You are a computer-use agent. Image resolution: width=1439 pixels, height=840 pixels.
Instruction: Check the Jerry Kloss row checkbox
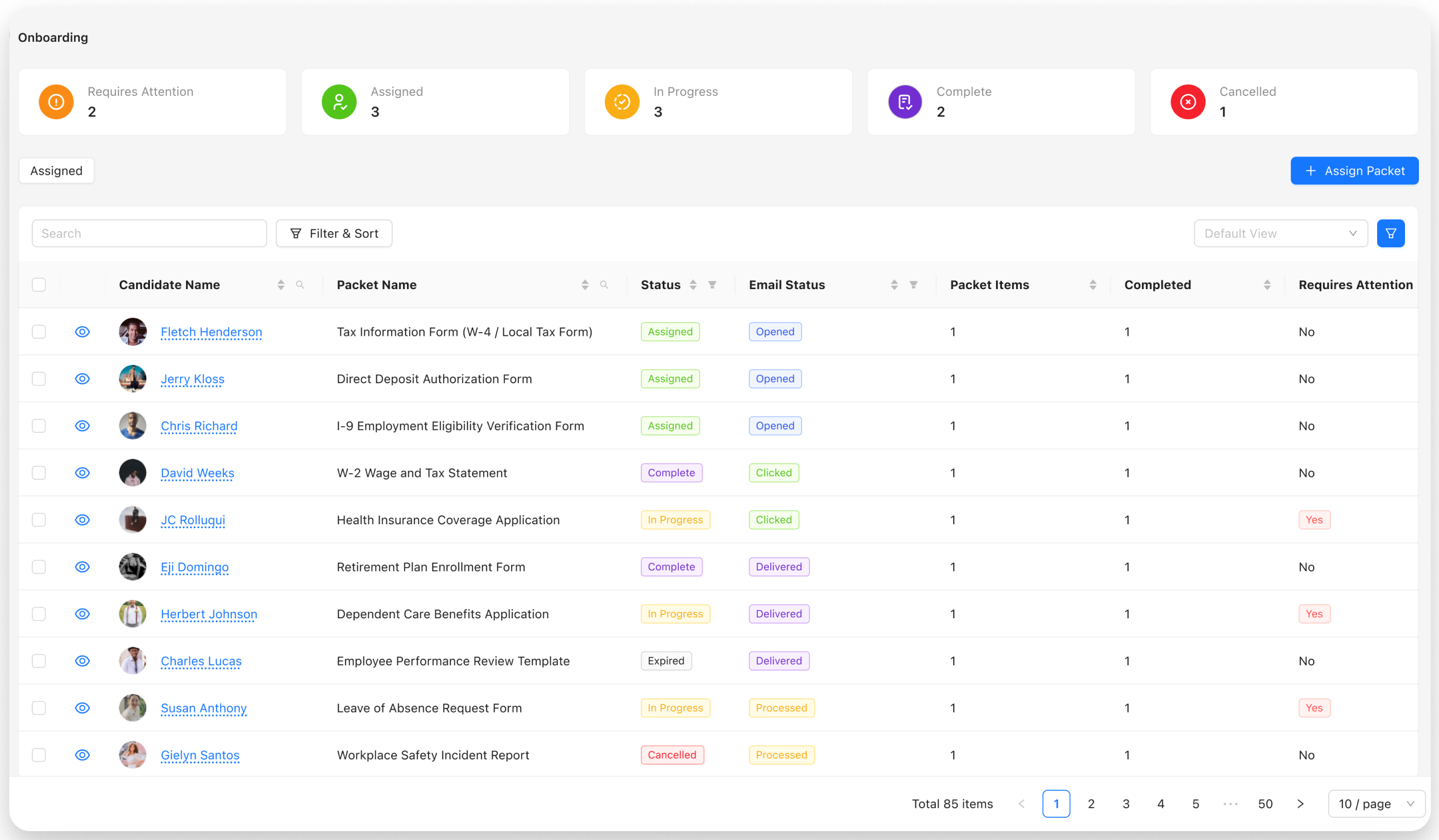click(x=39, y=379)
